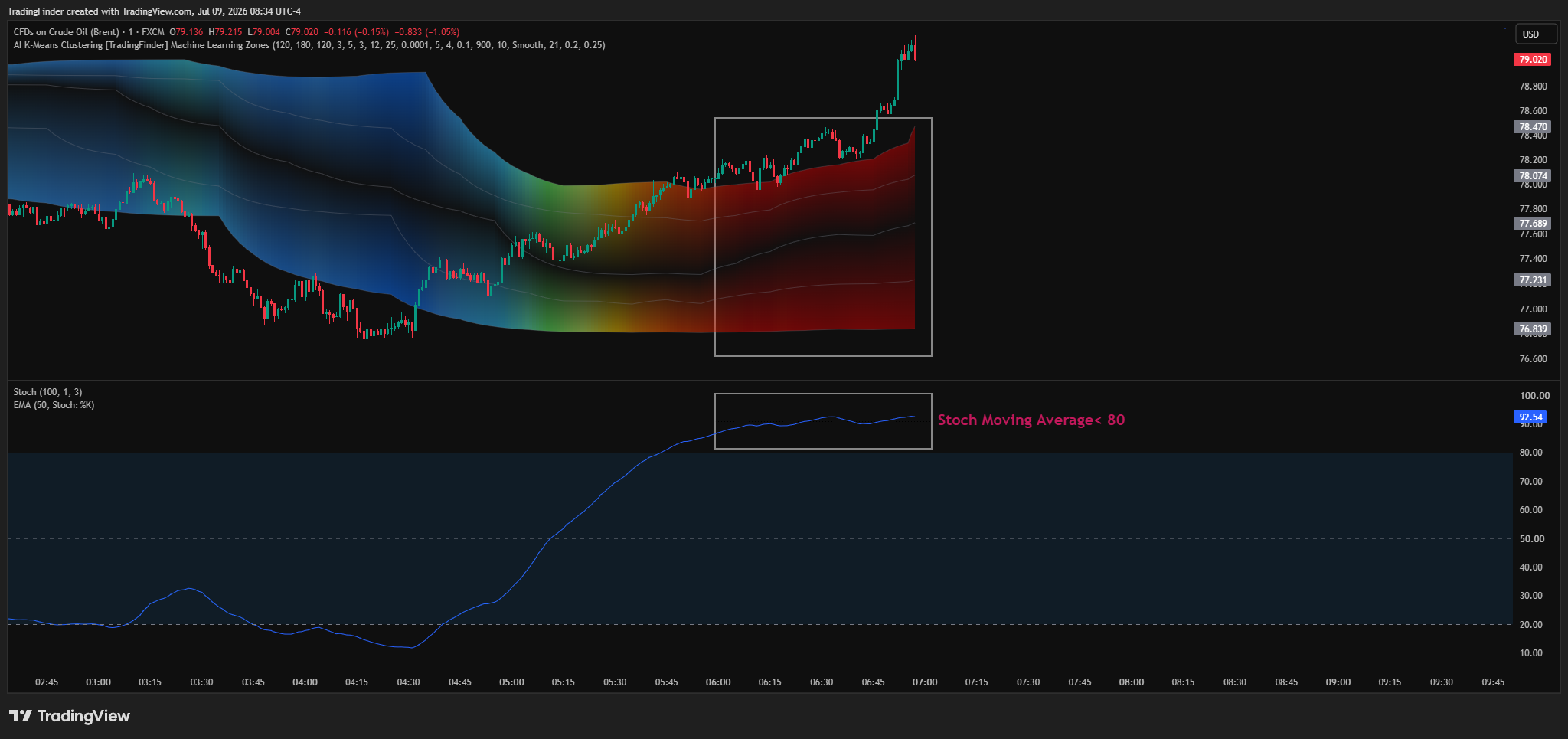The image size is (1568, 739).
Task: Click the EMA (50, Stoch: %K) legend
Action: 54,405
